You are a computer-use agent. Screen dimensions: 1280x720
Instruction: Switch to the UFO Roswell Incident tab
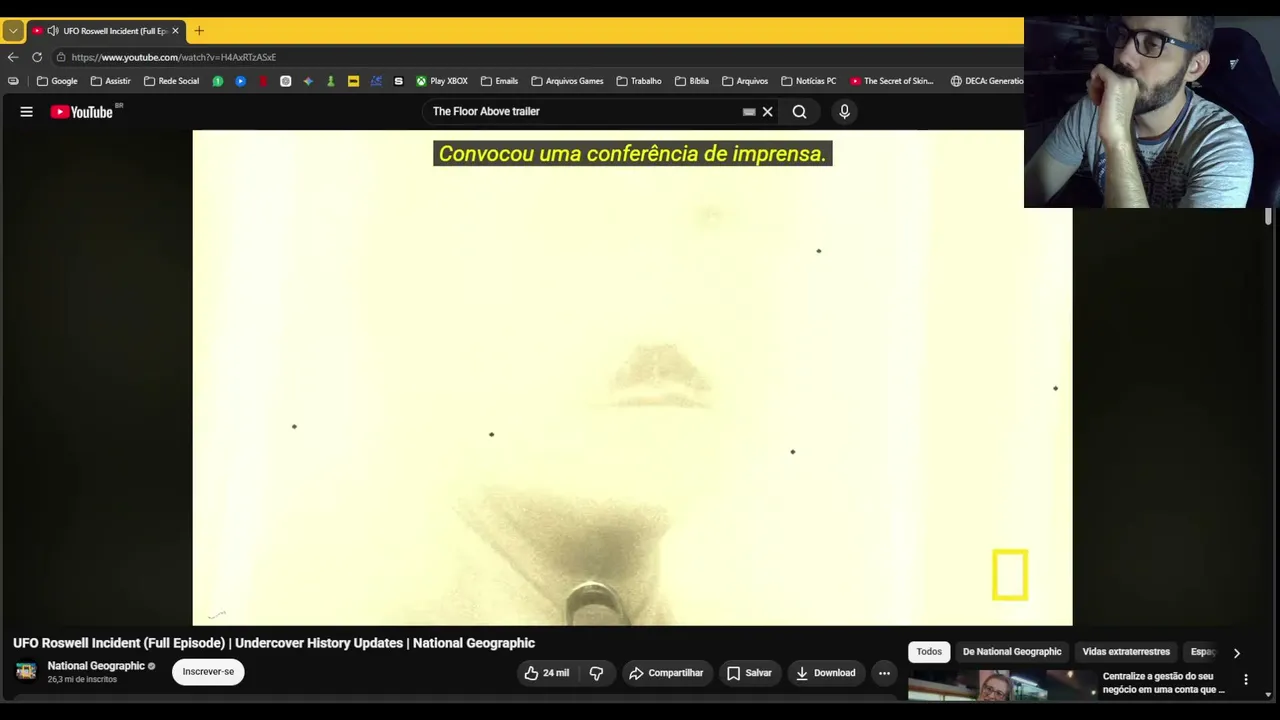click(106, 31)
